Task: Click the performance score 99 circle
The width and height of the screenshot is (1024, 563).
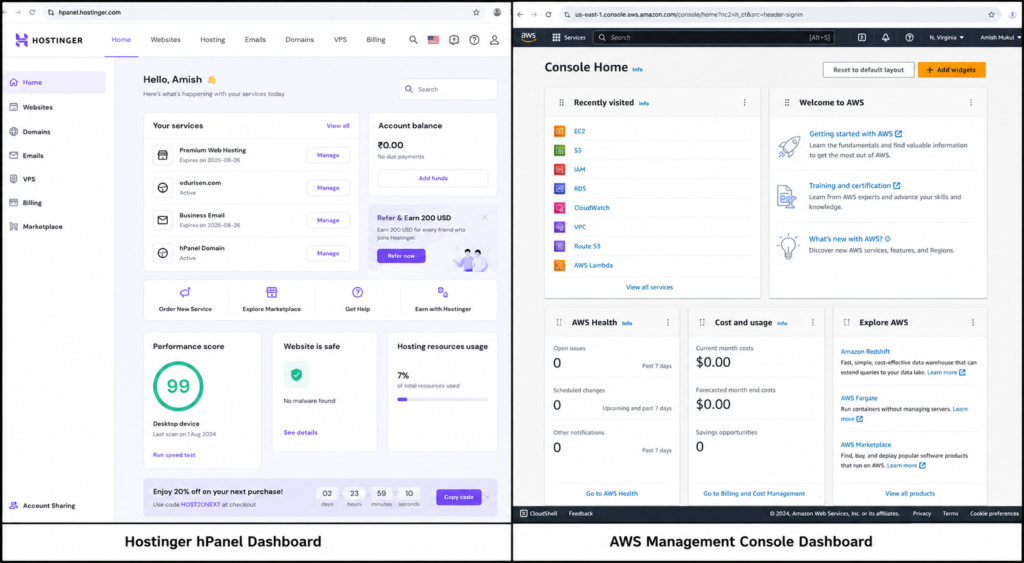Action: (x=178, y=387)
